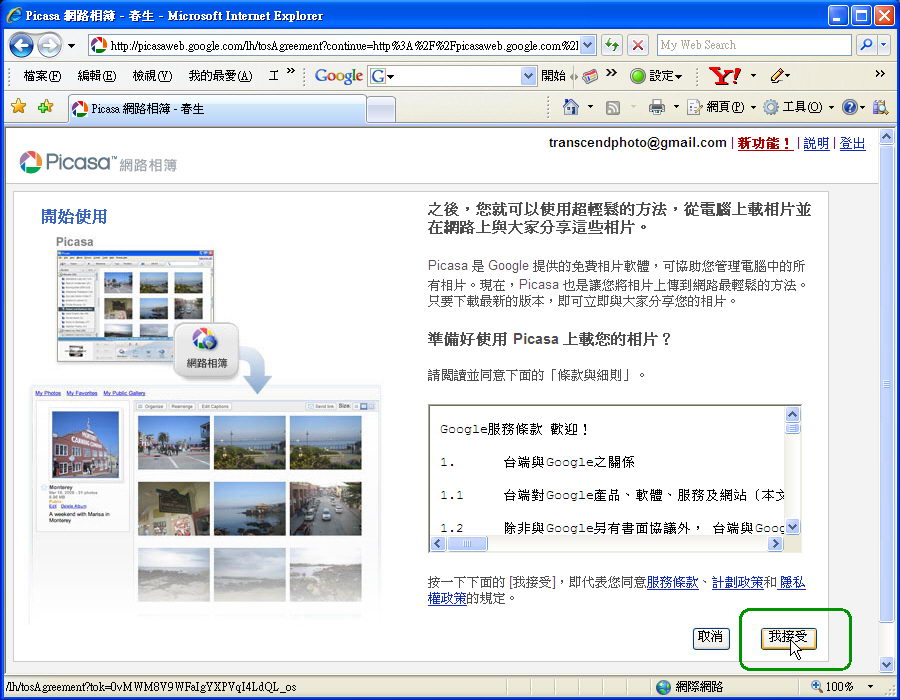Click the green Refresh page icon
Image resolution: width=900 pixels, height=700 pixels.
point(612,45)
